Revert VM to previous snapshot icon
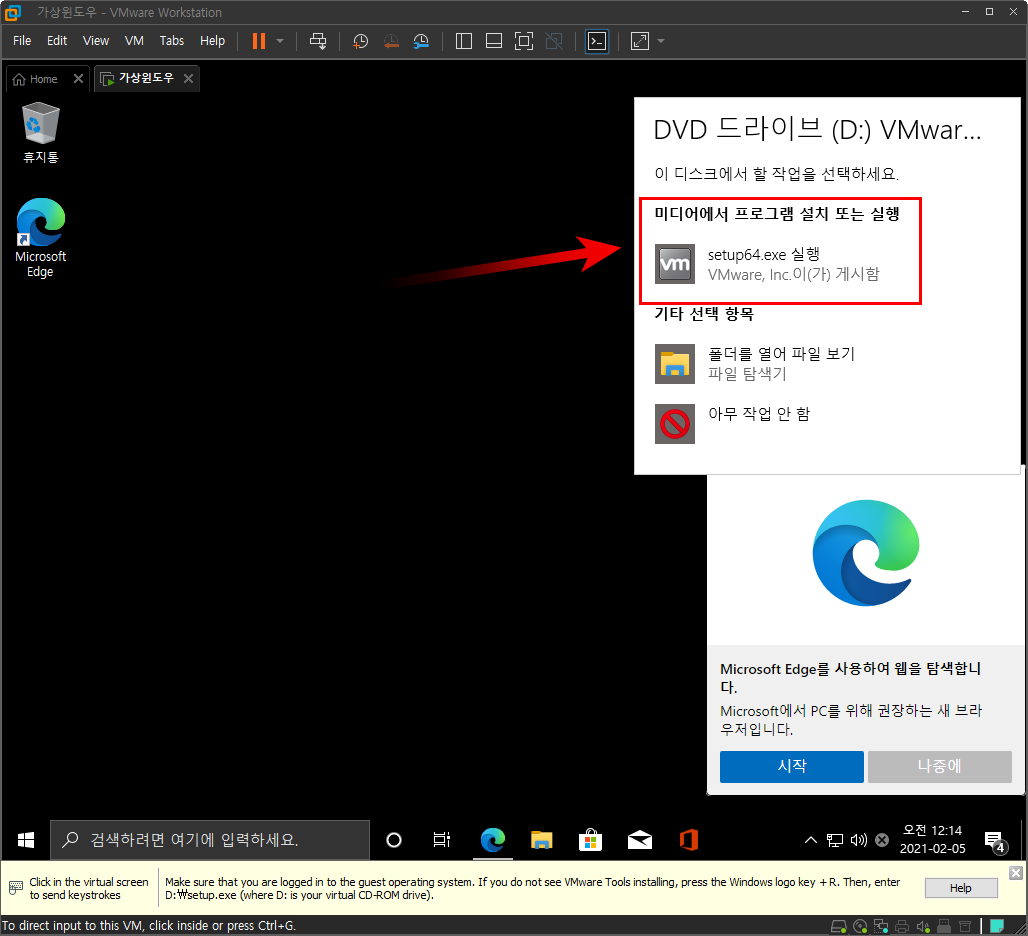The height and width of the screenshot is (936, 1028). tap(391, 41)
